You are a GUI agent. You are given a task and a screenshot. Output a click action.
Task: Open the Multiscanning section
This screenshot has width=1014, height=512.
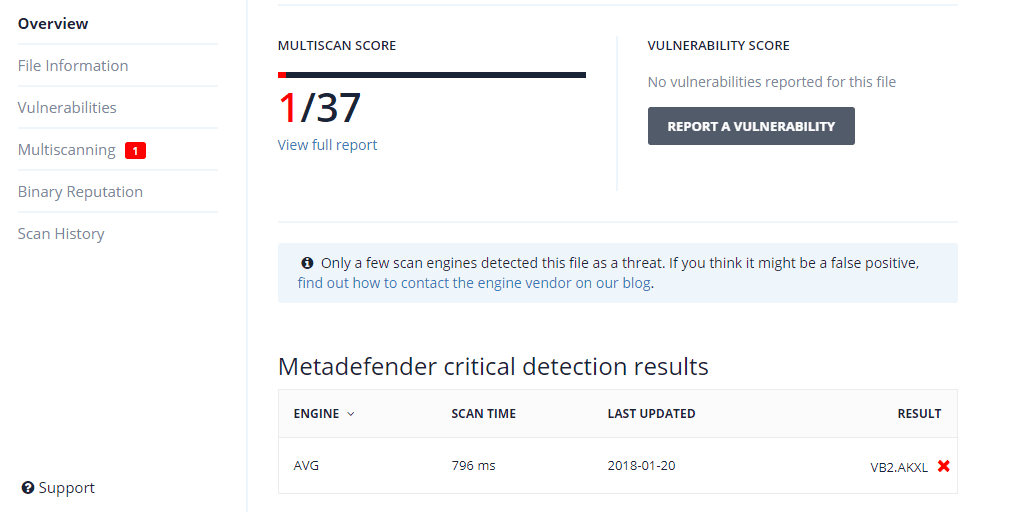(x=66, y=149)
